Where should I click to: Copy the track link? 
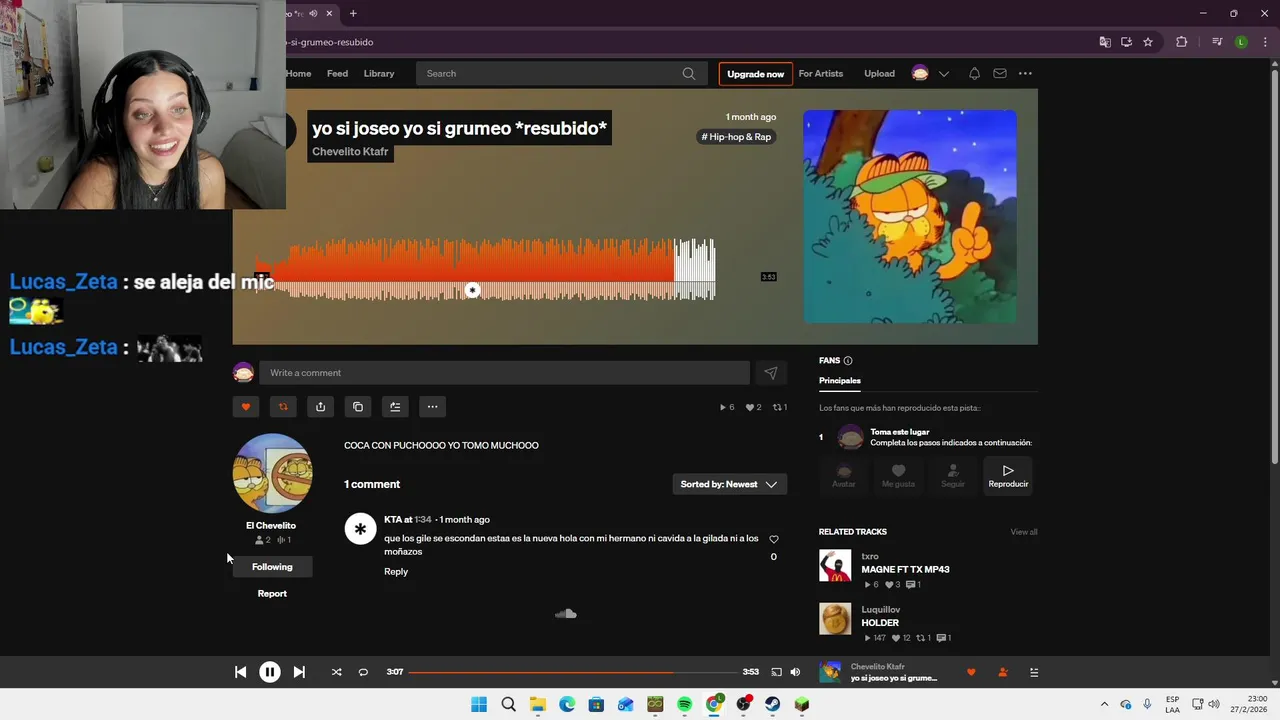(x=358, y=406)
